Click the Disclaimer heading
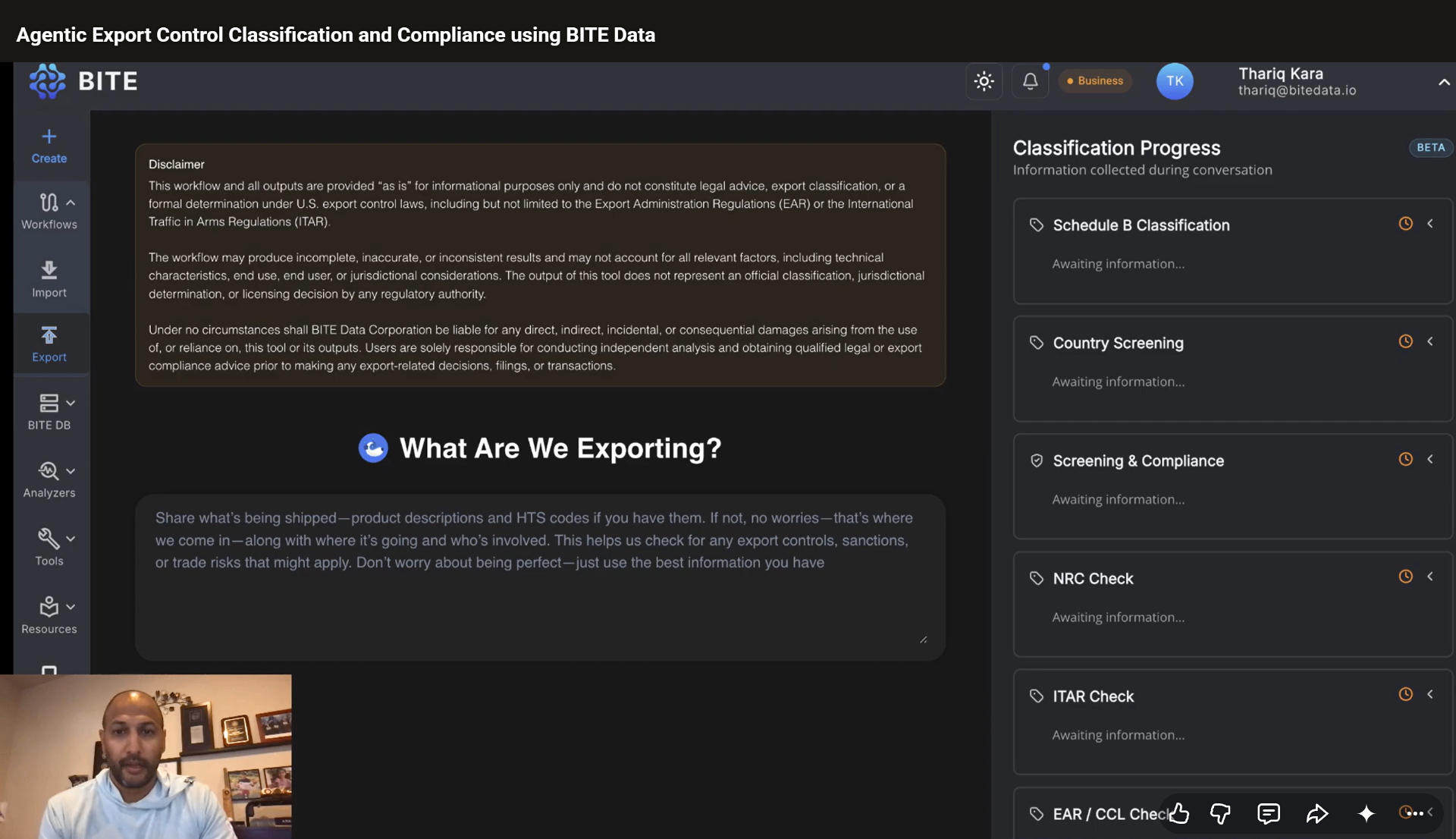The height and width of the screenshot is (839, 1456). pos(176,164)
